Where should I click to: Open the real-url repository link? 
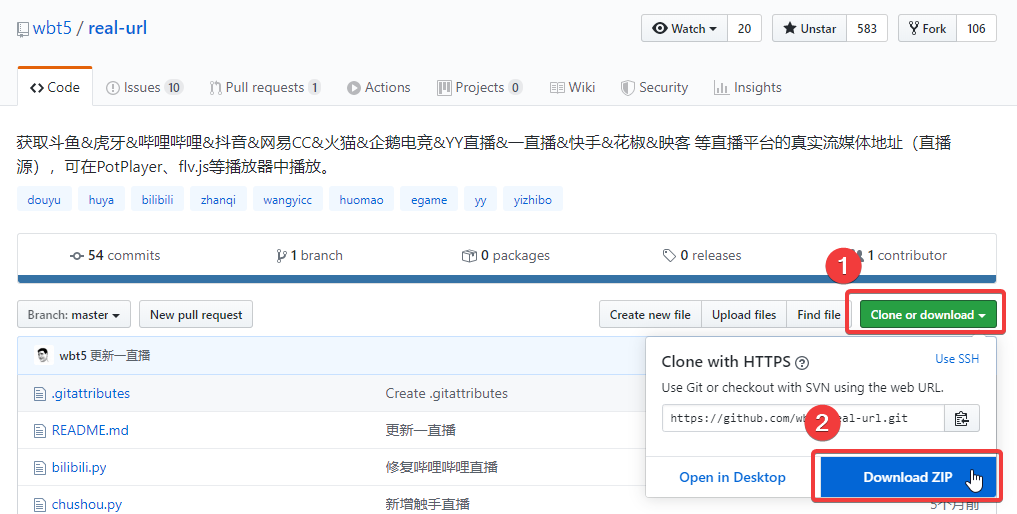(117, 28)
